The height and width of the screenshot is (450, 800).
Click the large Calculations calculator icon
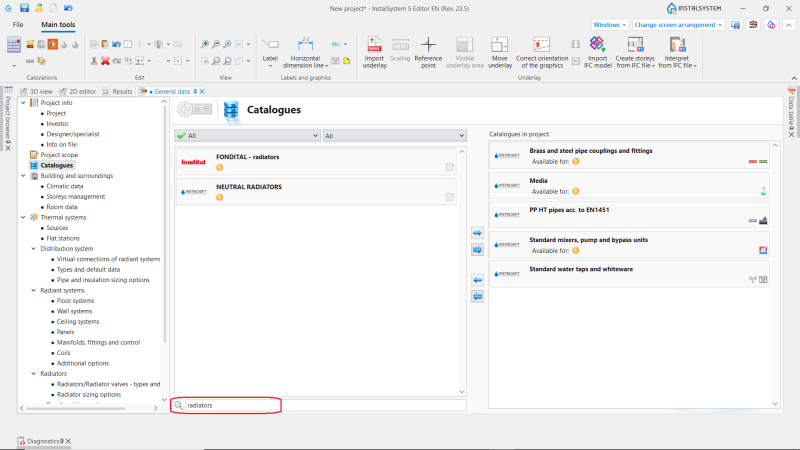(14, 44)
